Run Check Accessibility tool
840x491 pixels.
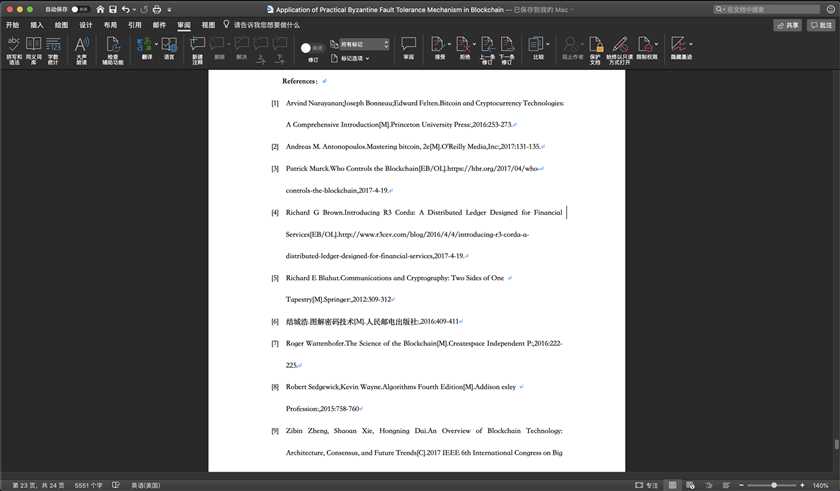pyautogui.click(x=112, y=50)
